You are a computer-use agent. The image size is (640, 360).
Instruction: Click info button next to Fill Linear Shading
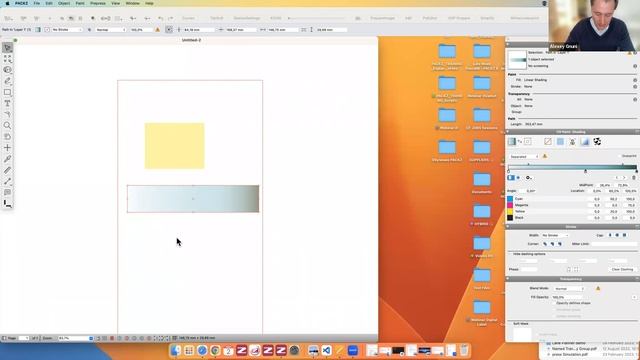click(x=635, y=80)
